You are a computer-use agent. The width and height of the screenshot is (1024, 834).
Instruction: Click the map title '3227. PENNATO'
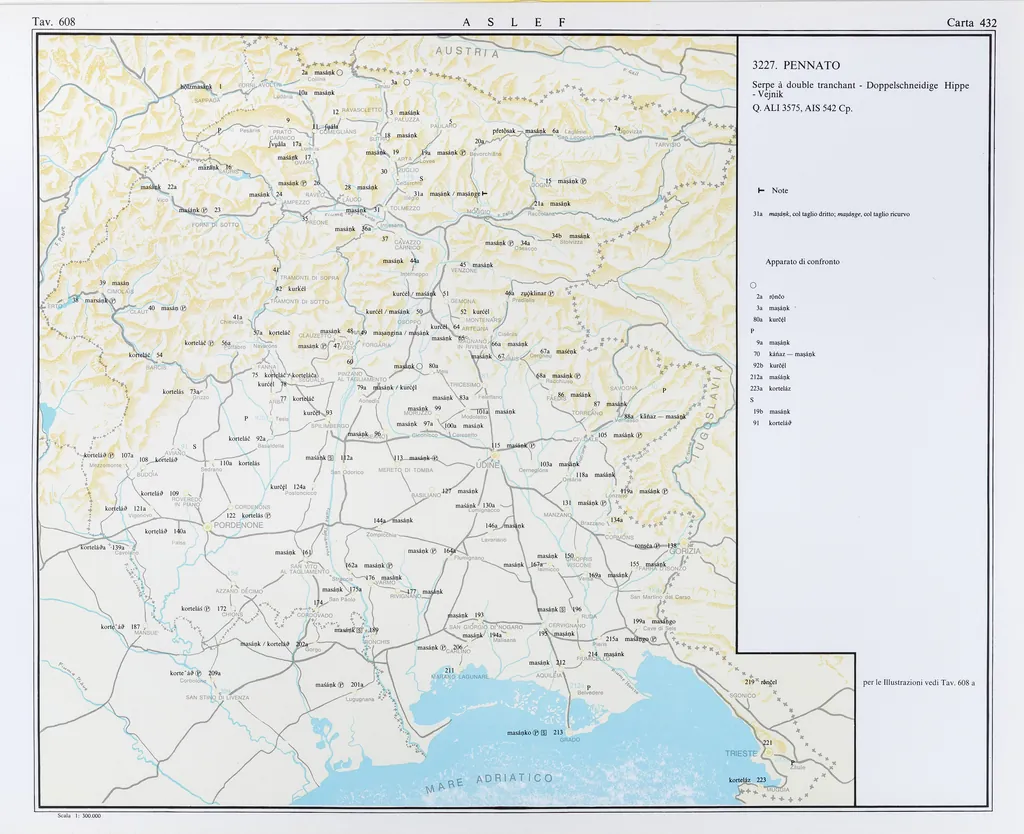(x=796, y=66)
